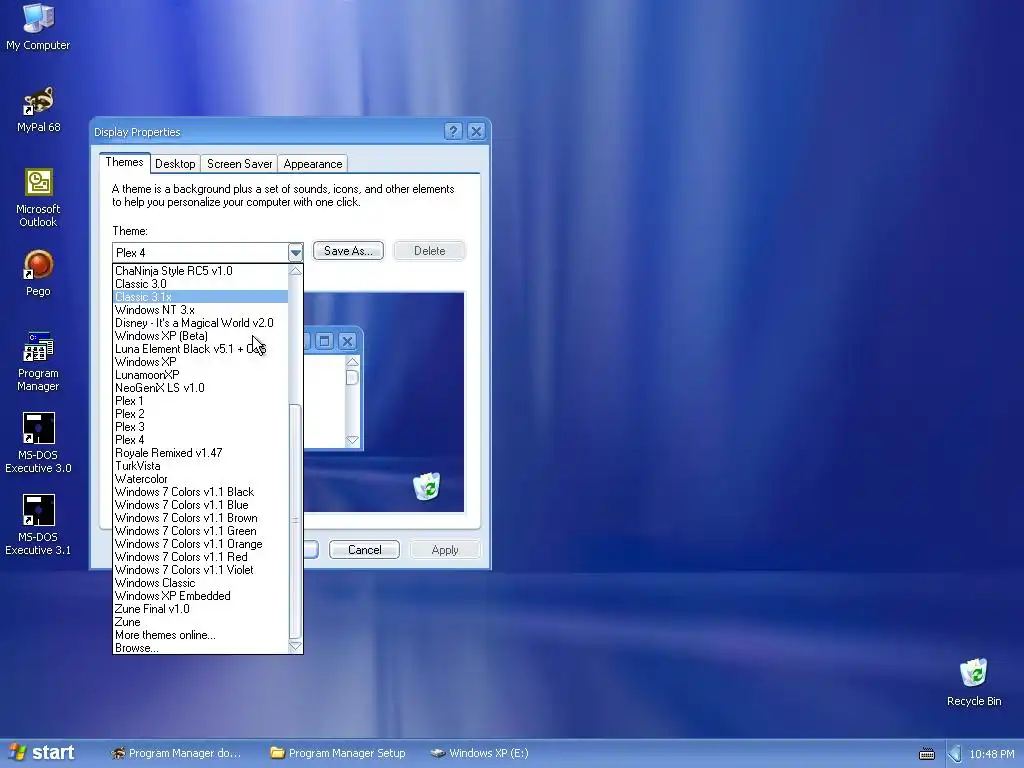This screenshot has height=768, width=1024.
Task: Choose the LunamoonXP theme
Action: [200, 375]
